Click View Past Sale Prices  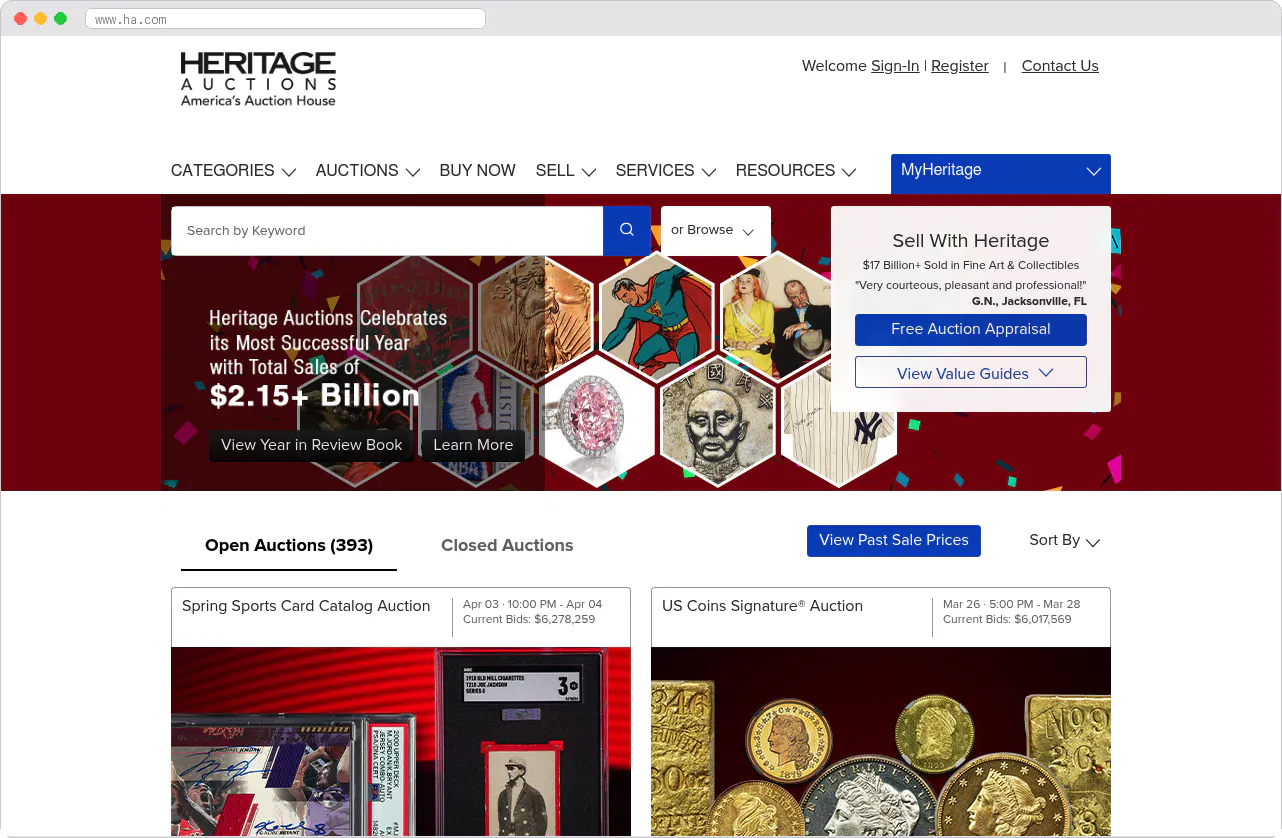point(893,540)
